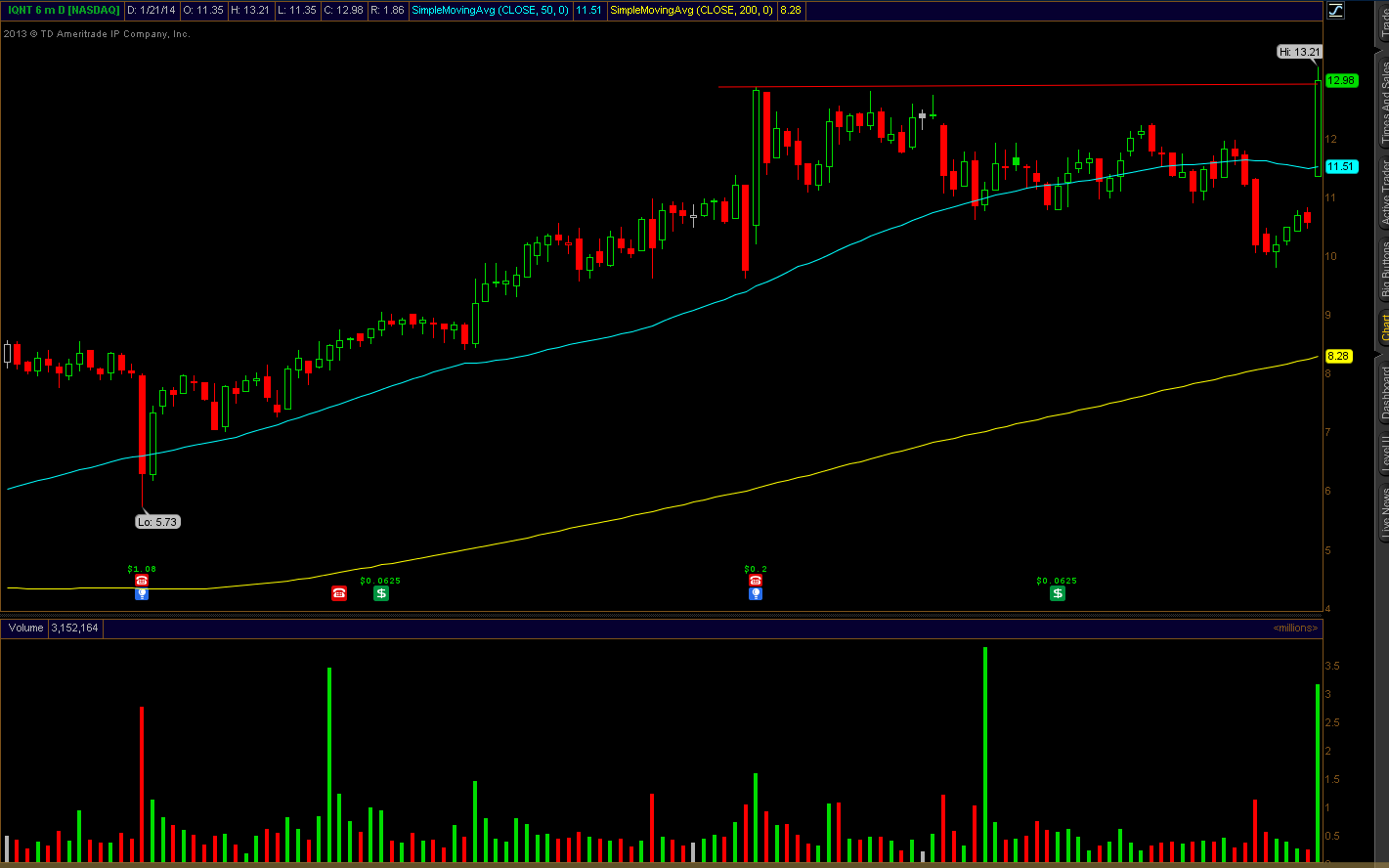Click the tall red volume bar at the Lo: 5.73 candle
This screenshot has height=868, width=1389.
tap(142, 784)
